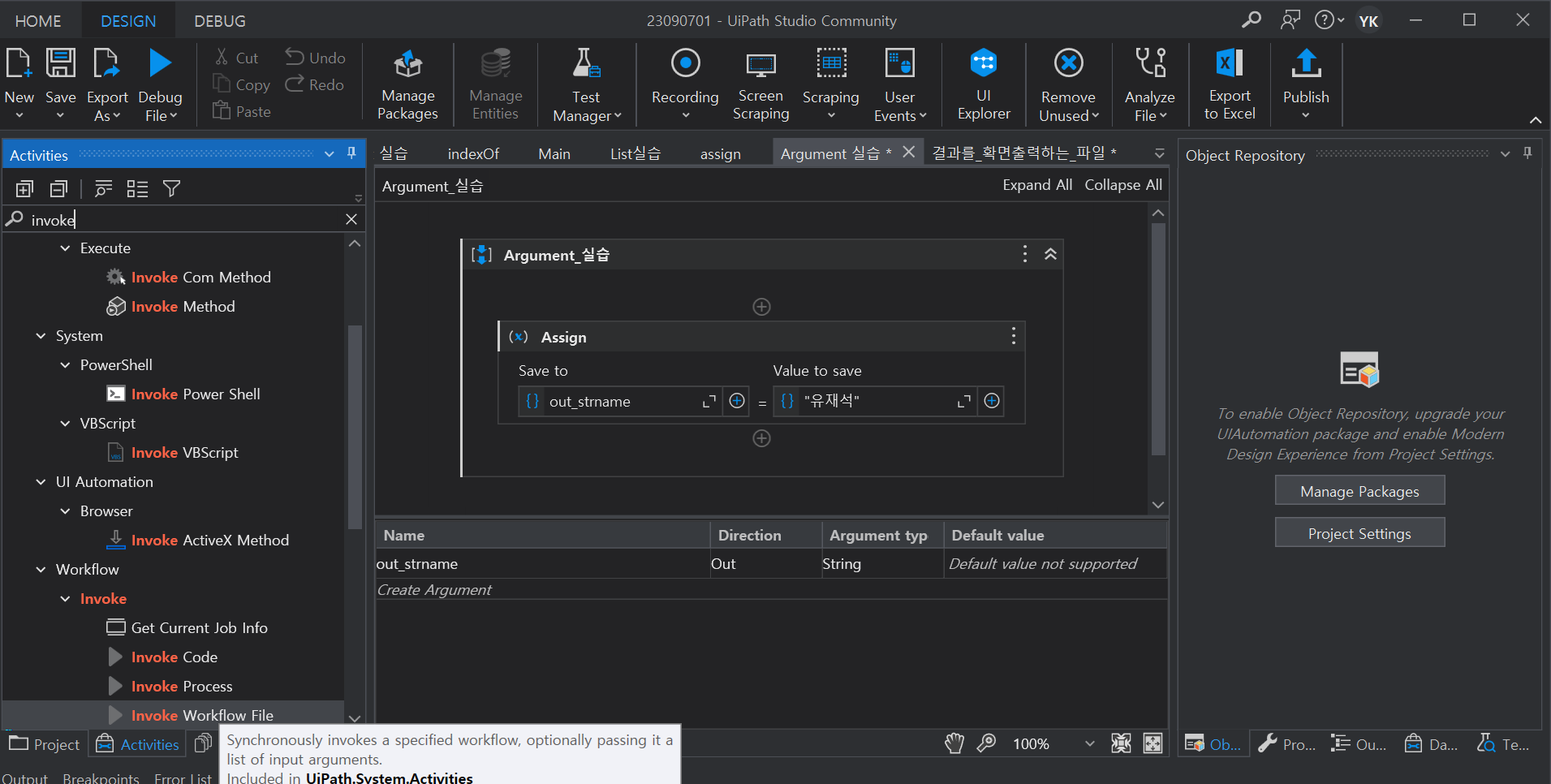Clear the invoke search text
Image resolution: width=1551 pixels, height=784 pixels.
pyautogui.click(x=351, y=219)
